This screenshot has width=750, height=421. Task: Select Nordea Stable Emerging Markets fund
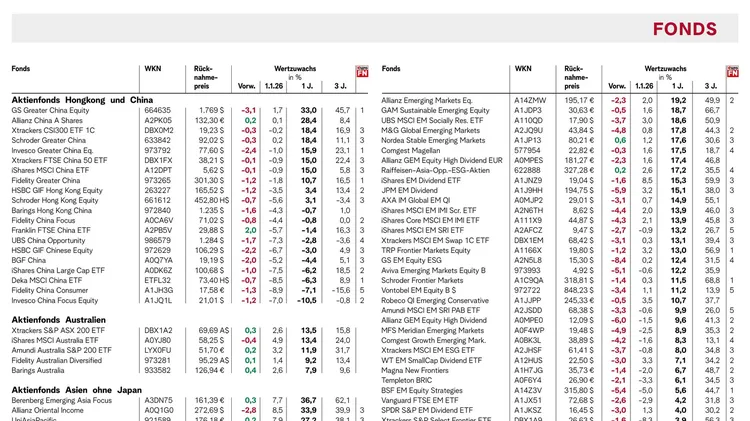[x=440, y=140]
